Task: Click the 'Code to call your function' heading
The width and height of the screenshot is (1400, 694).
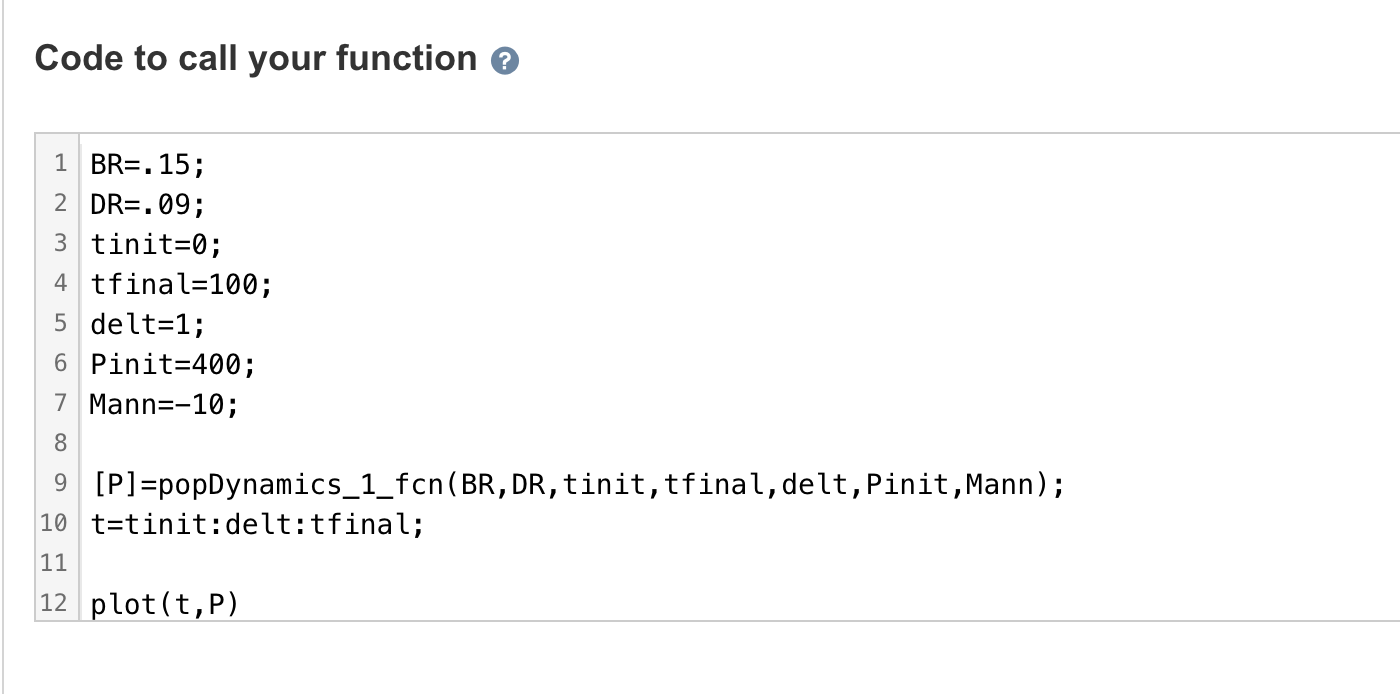Action: pos(256,59)
